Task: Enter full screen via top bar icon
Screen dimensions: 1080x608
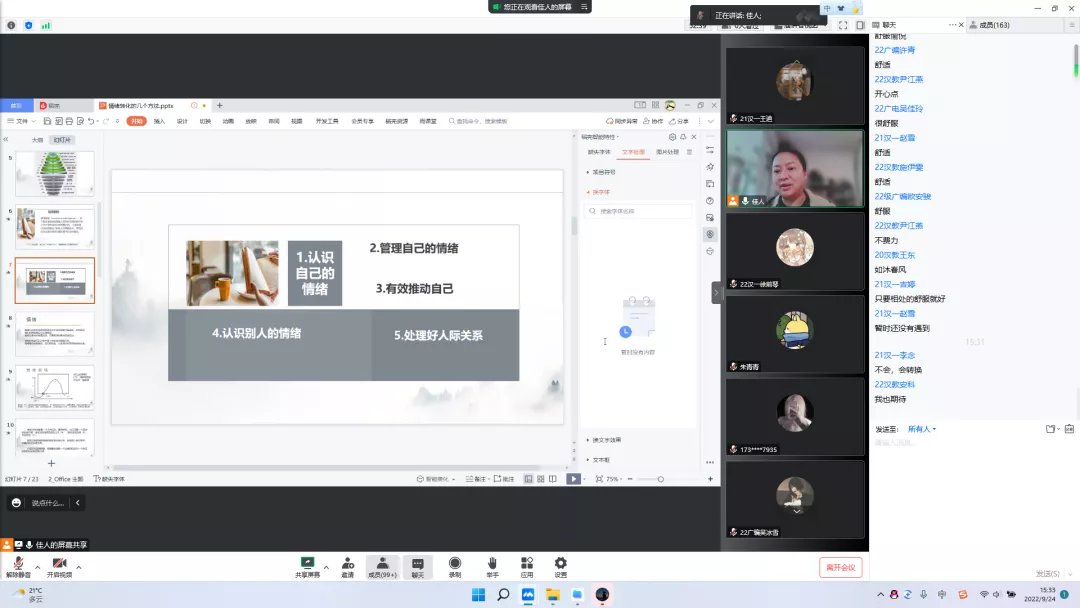Action: pyautogui.click(x=843, y=25)
